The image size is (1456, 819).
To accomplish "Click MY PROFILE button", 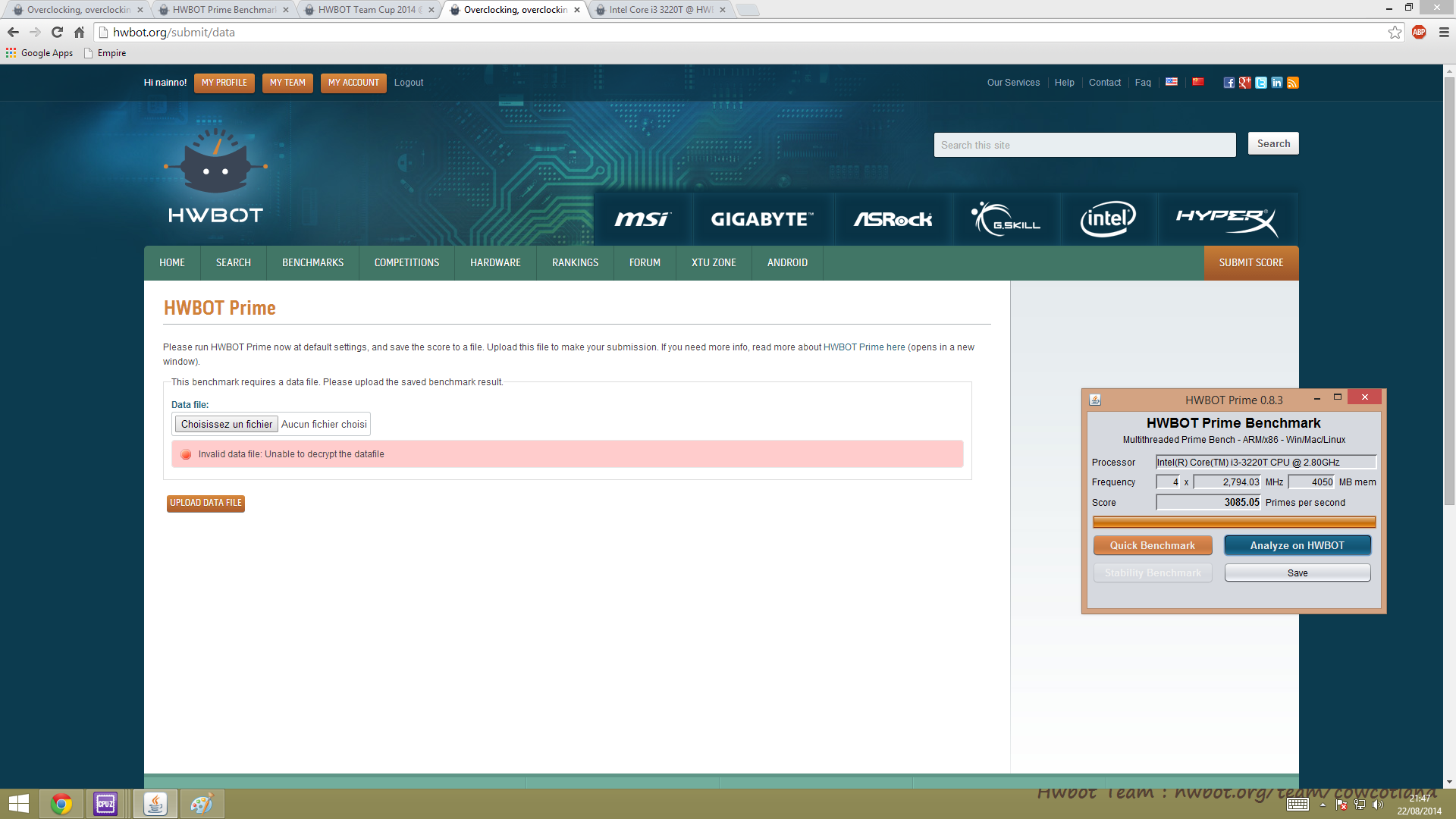I will [224, 83].
